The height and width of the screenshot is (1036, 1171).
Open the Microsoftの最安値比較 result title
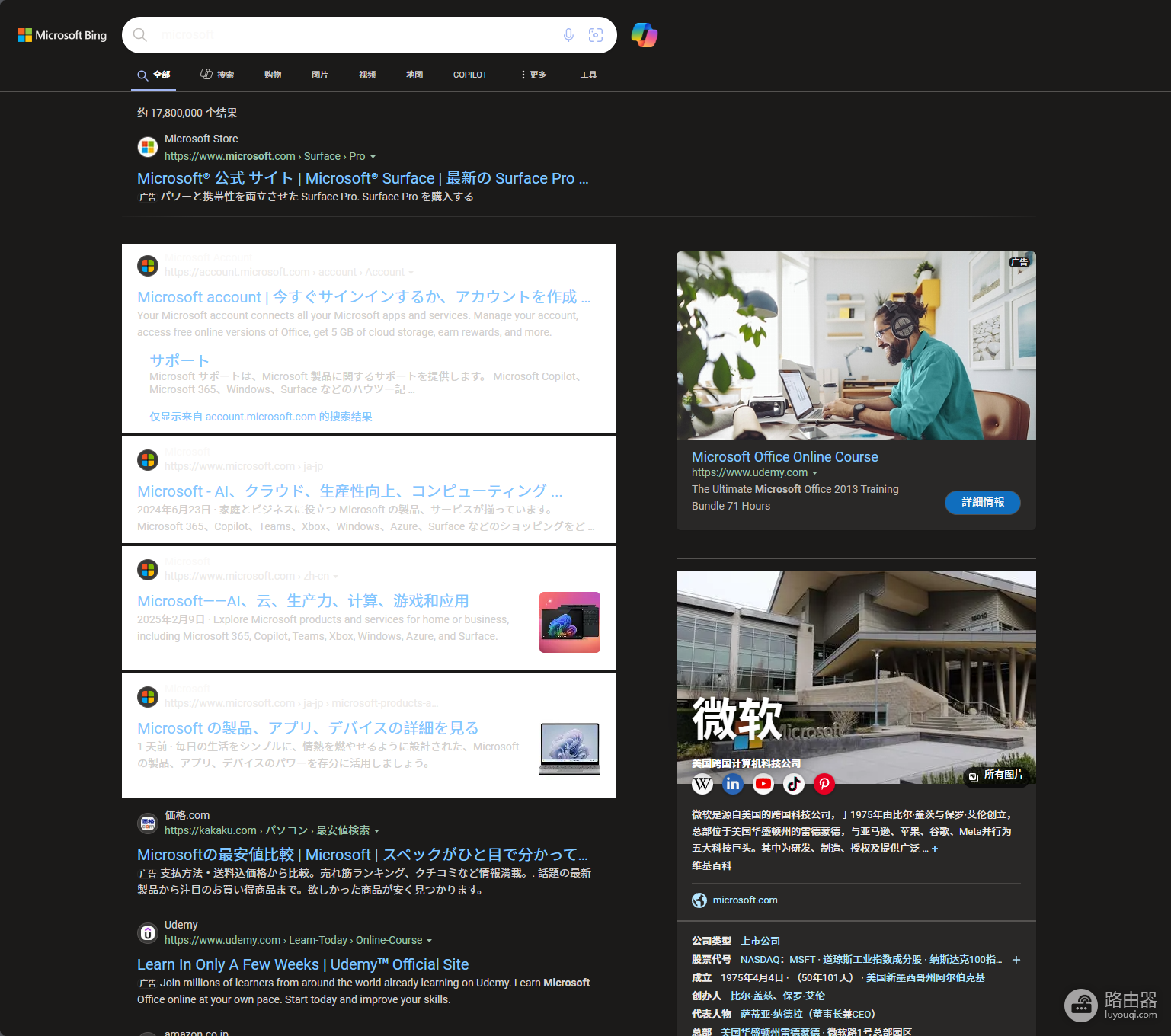point(363,855)
